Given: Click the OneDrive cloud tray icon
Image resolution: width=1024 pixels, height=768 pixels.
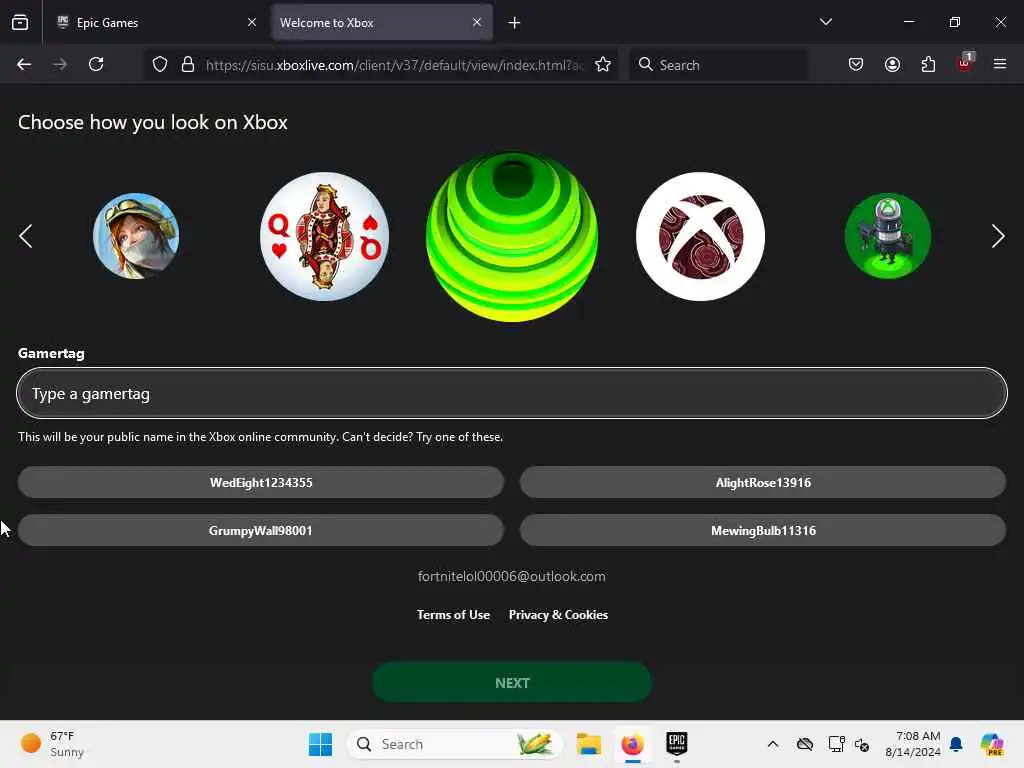Looking at the screenshot, I should pyautogui.click(x=805, y=744).
